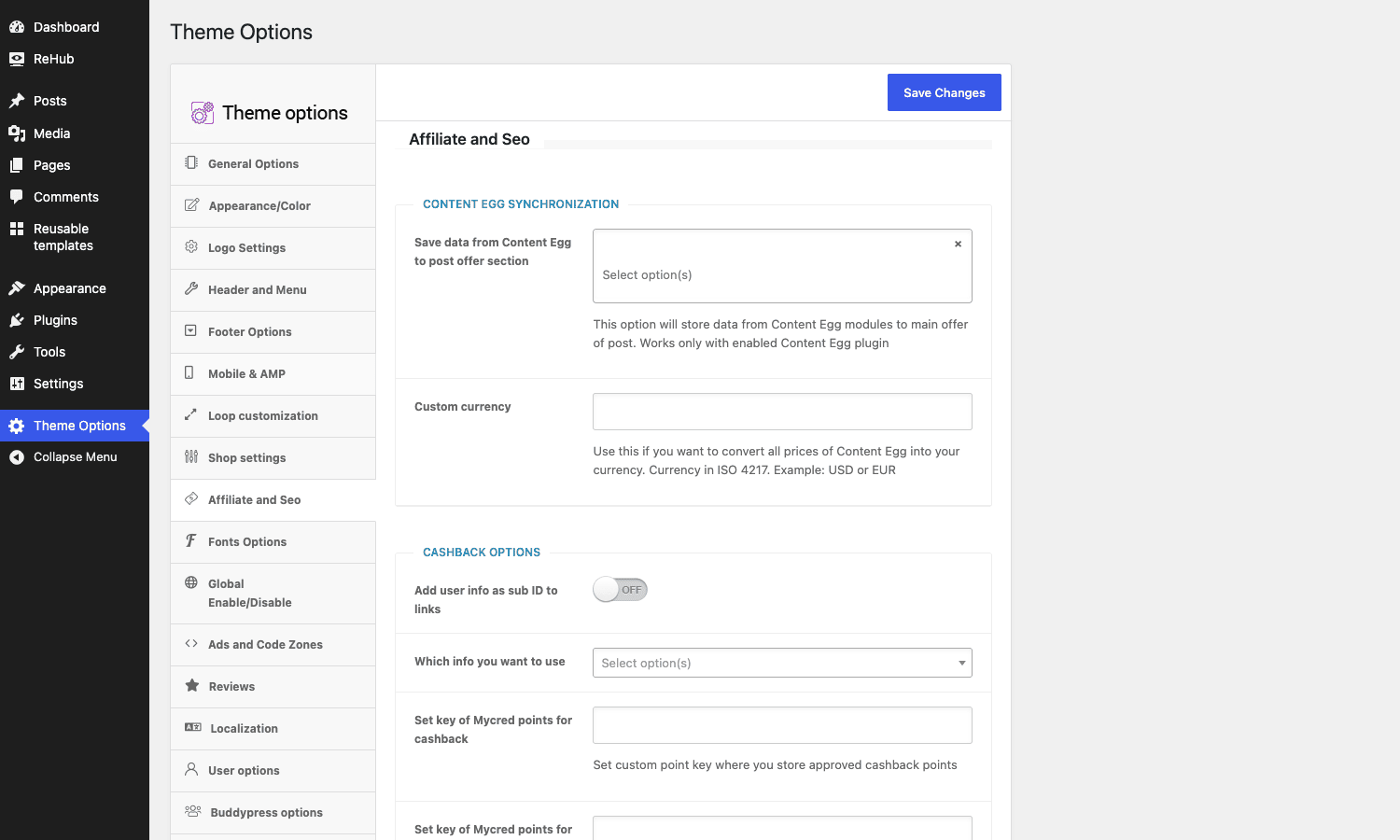Open Footer Options tab
This screenshot has height=840, width=1400.
pos(273,332)
